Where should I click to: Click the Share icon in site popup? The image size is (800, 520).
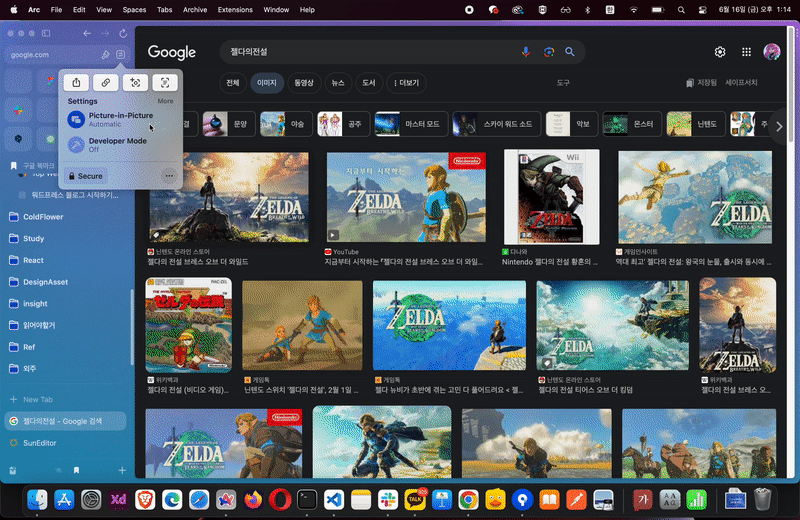click(76, 83)
